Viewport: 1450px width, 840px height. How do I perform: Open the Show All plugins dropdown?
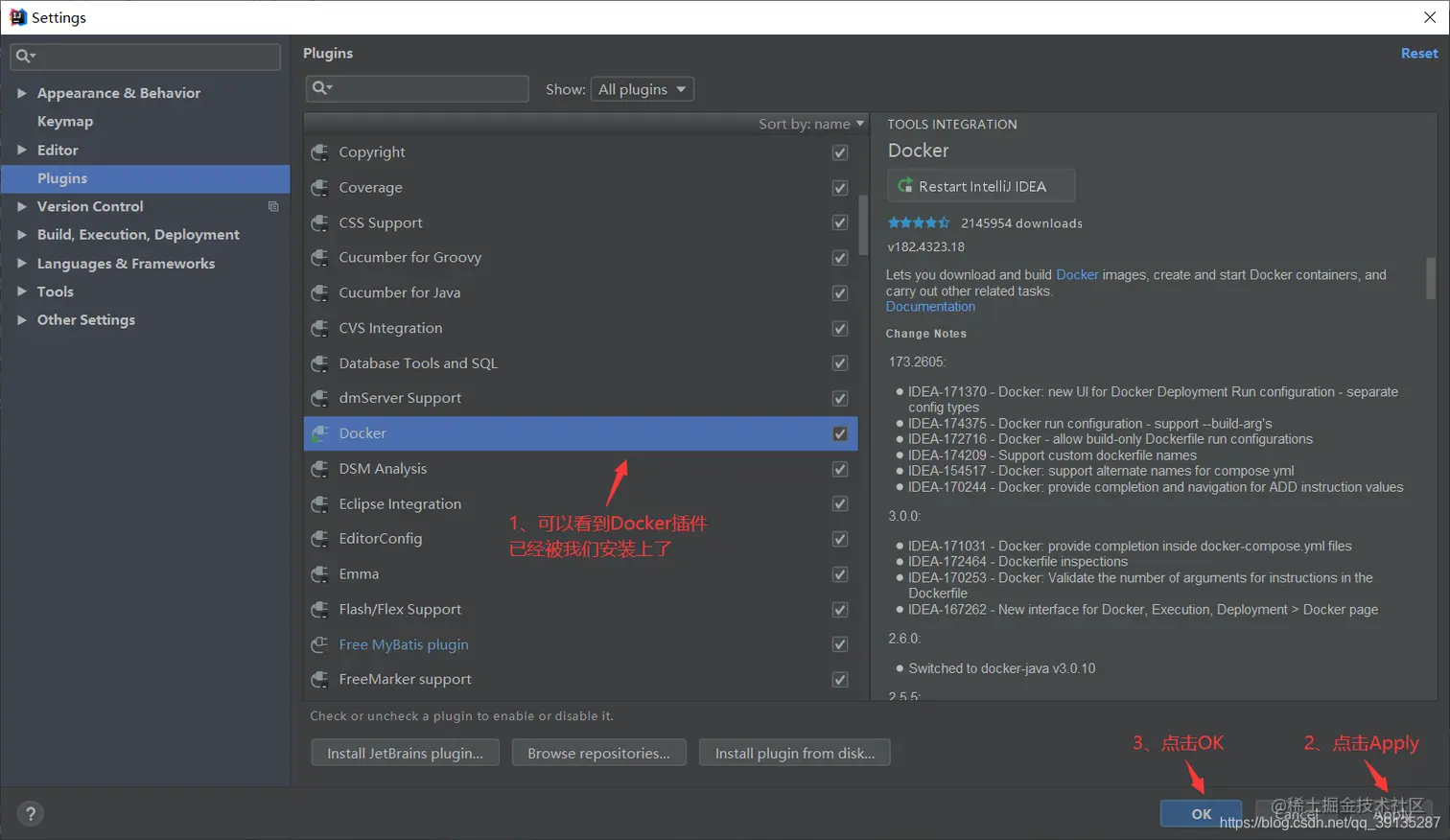pos(642,89)
